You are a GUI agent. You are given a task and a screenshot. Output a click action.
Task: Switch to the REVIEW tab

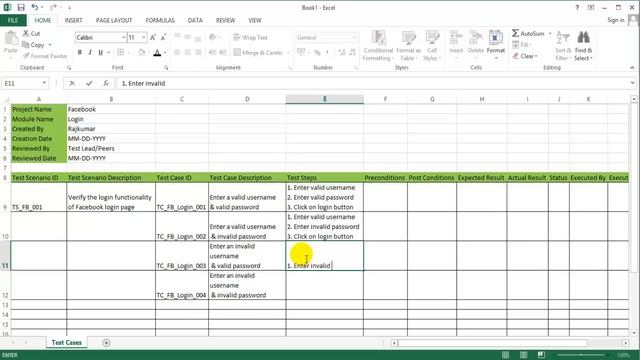click(225, 20)
